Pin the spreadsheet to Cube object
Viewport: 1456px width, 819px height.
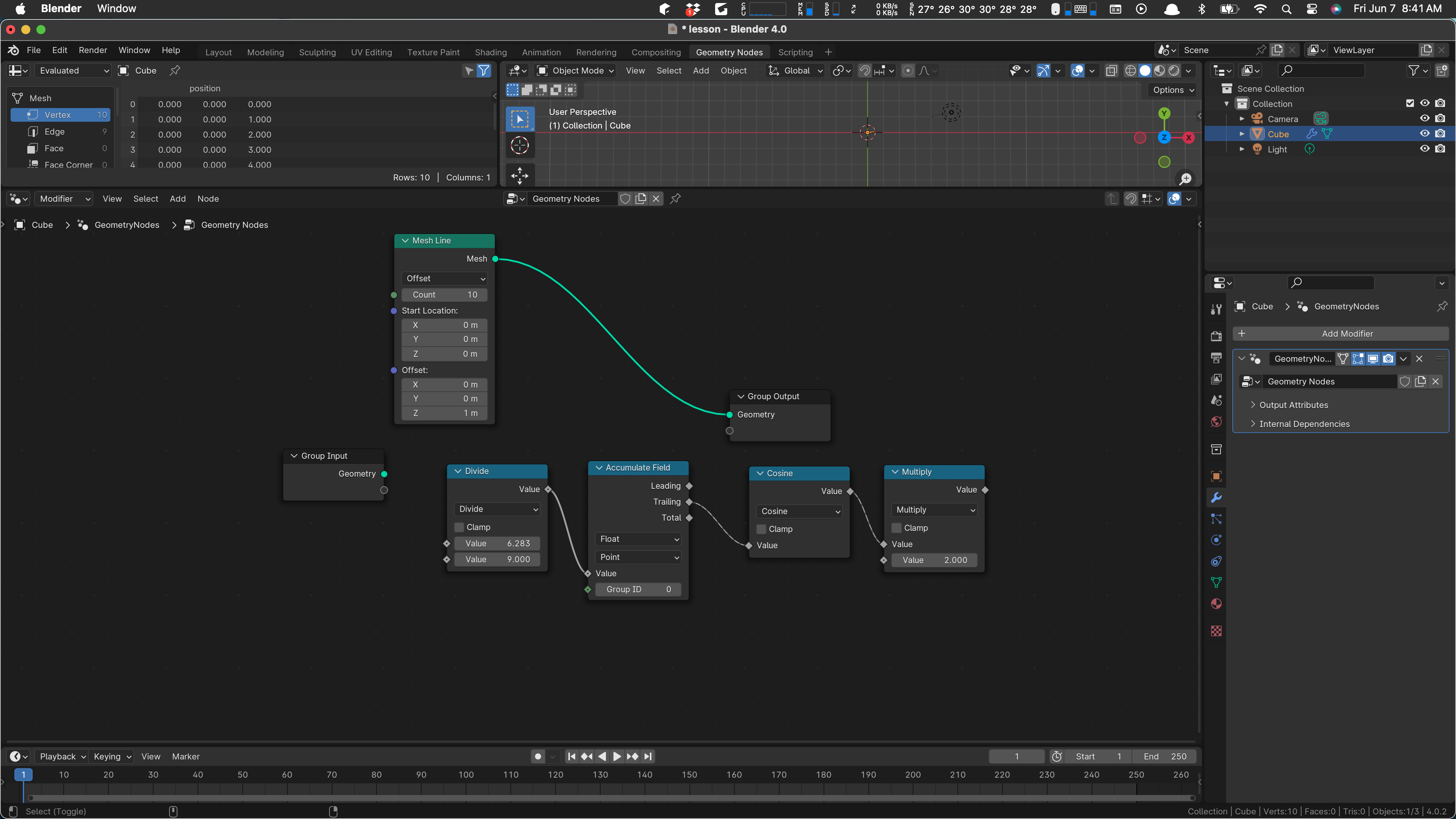(175, 71)
